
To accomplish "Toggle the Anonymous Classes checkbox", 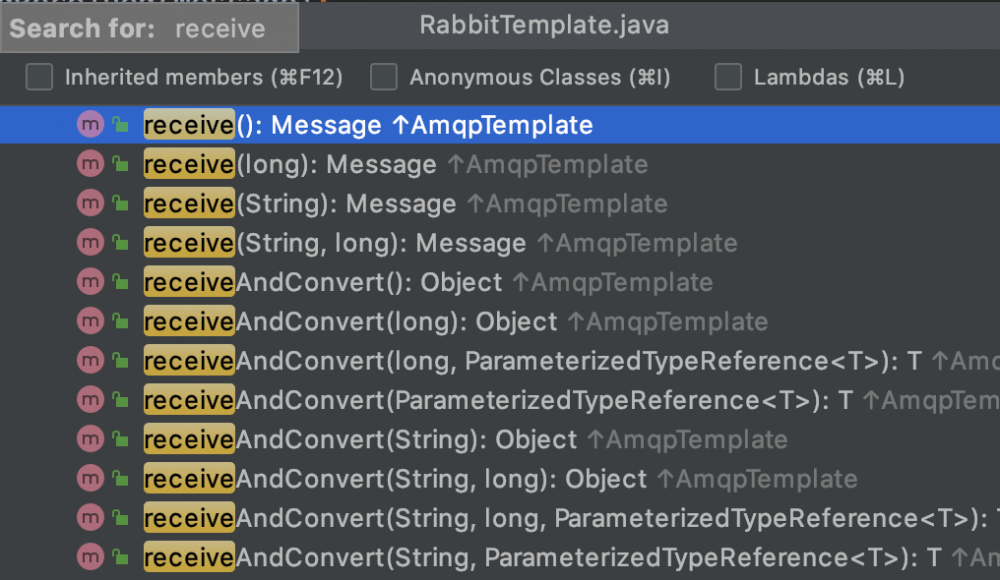I will pos(384,77).
